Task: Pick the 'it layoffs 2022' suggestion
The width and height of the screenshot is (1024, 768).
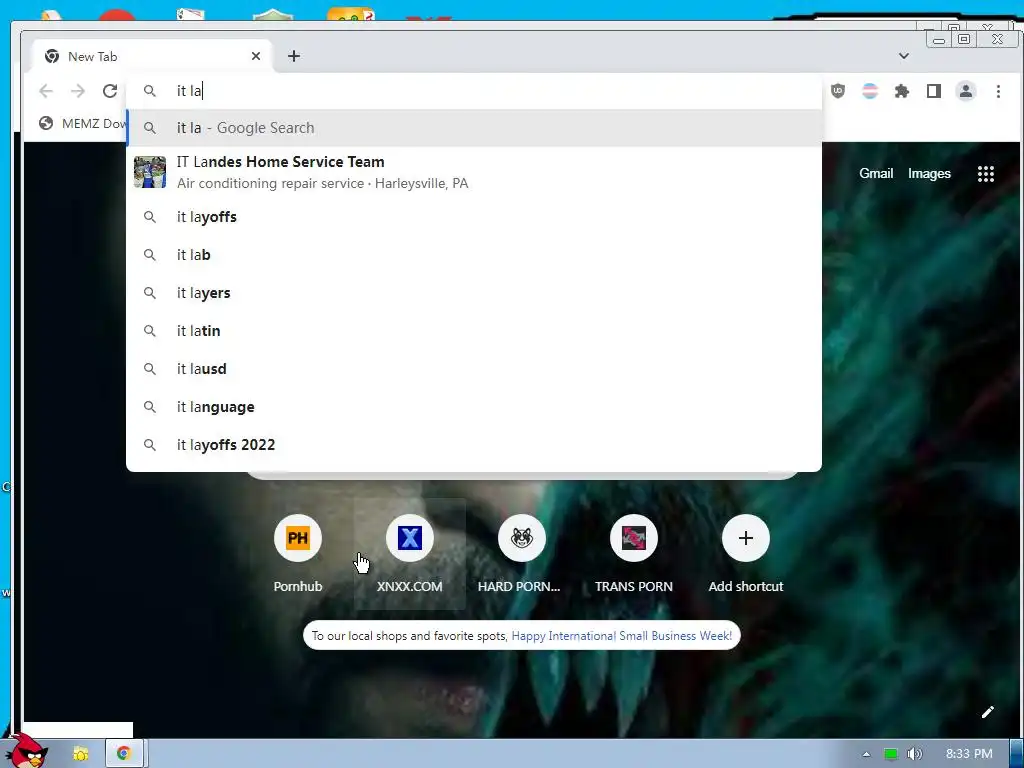Action: 474,445
